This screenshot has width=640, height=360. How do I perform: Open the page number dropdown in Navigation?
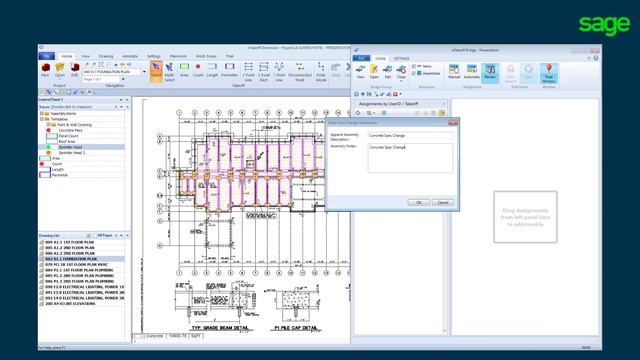pyautogui.click(x=123, y=79)
